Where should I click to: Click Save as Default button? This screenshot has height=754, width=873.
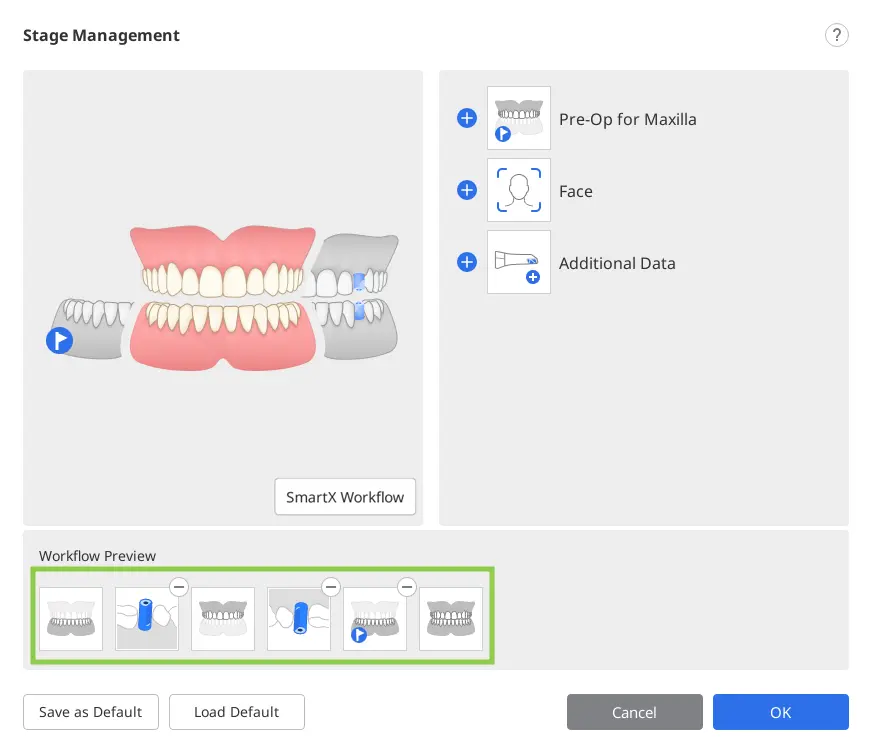(91, 712)
